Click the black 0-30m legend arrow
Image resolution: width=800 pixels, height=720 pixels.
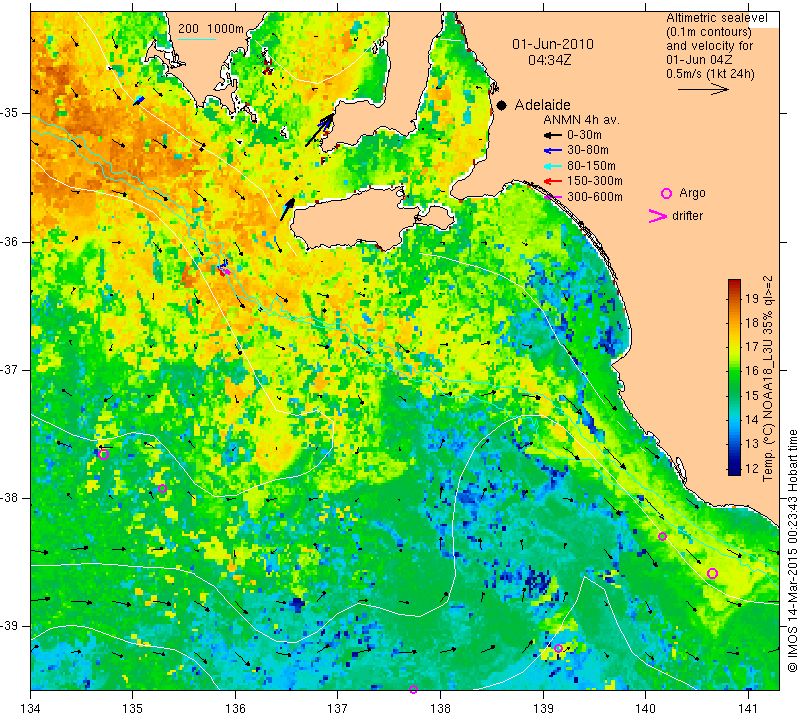(x=552, y=135)
